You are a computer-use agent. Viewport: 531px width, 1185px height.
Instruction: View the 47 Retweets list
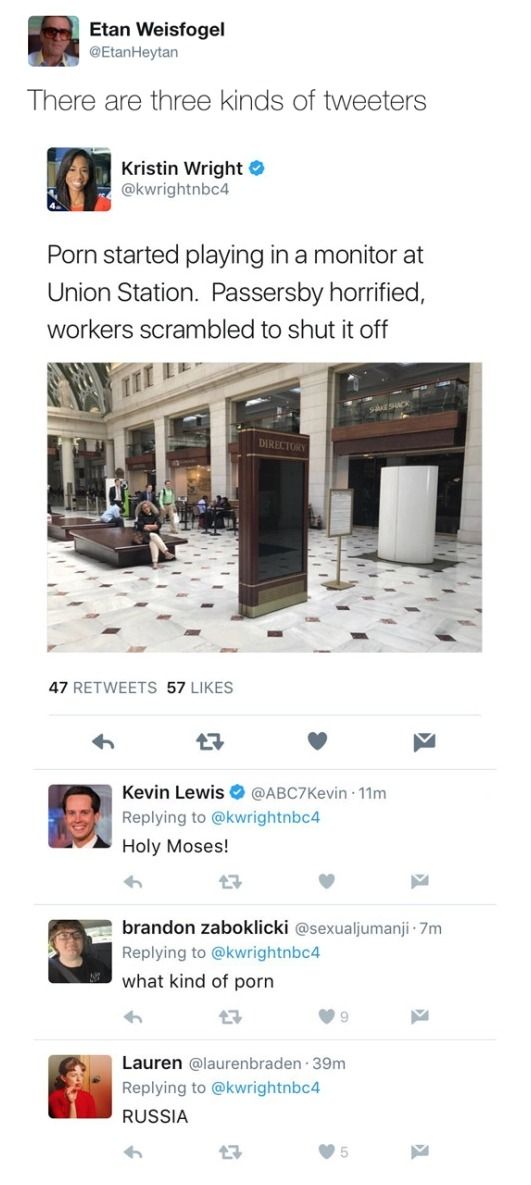click(x=103, y=688)
